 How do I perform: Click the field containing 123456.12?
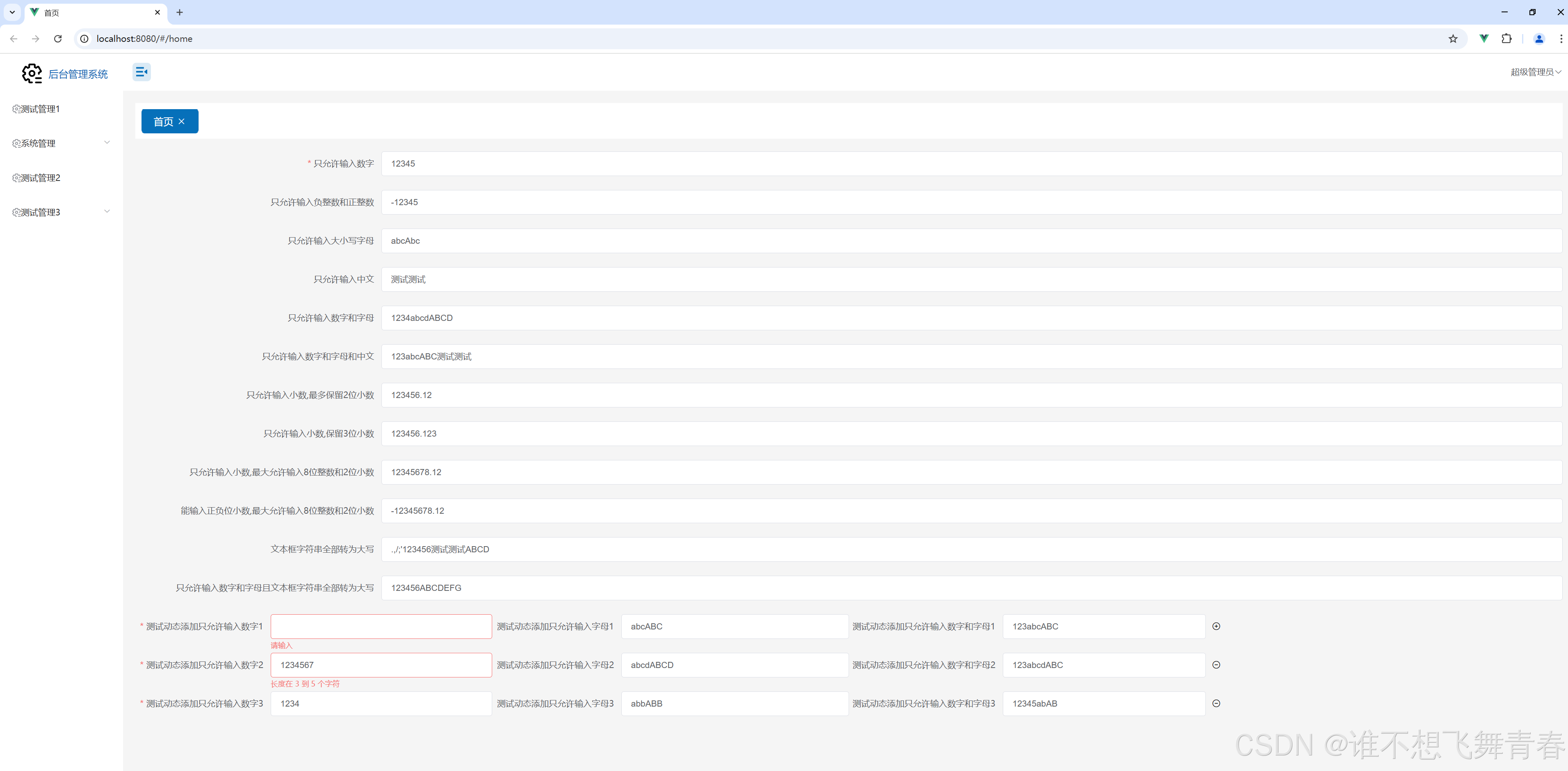972,395
